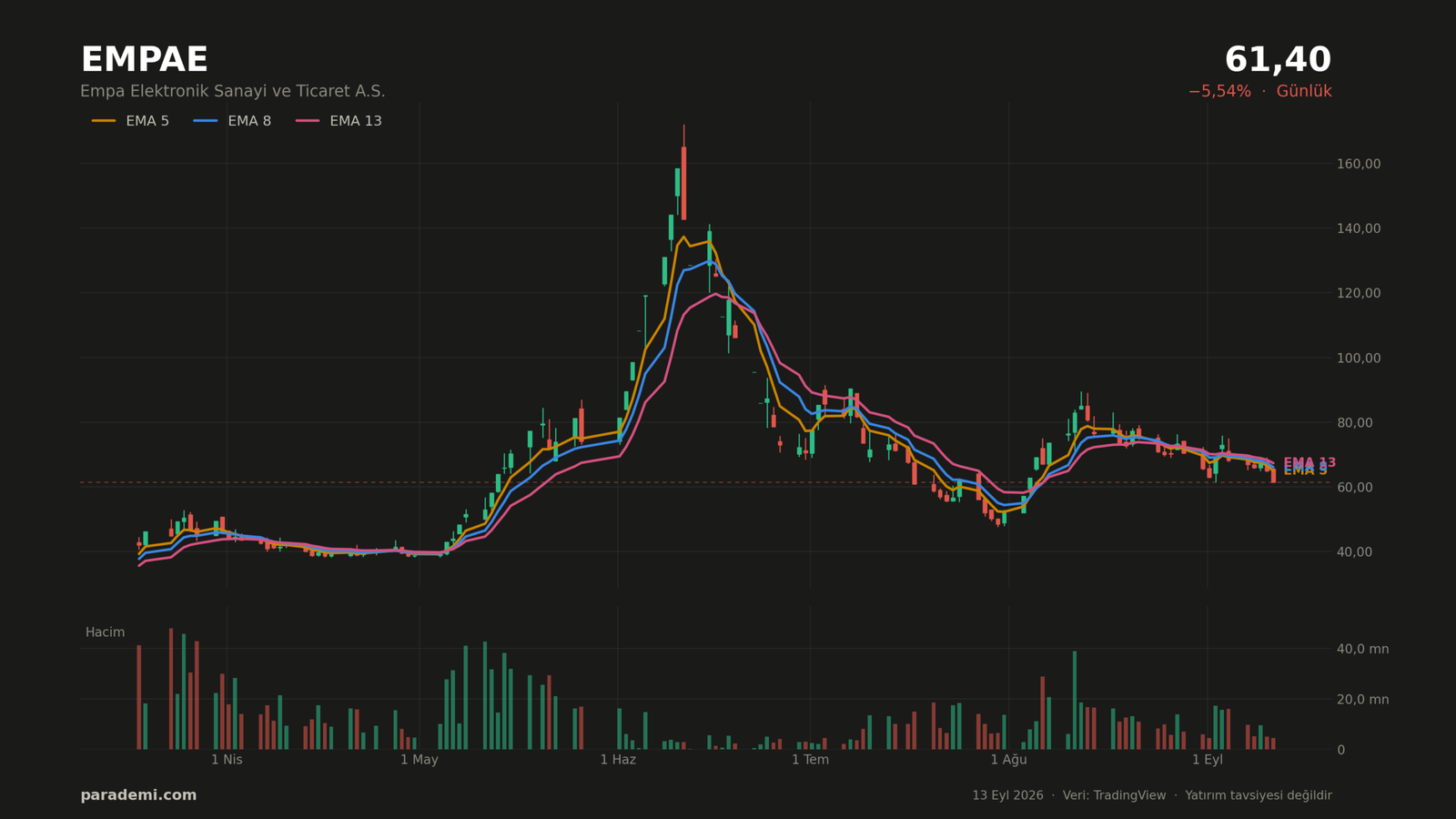Select the EMA 13 legend entry

pos(339,121)
